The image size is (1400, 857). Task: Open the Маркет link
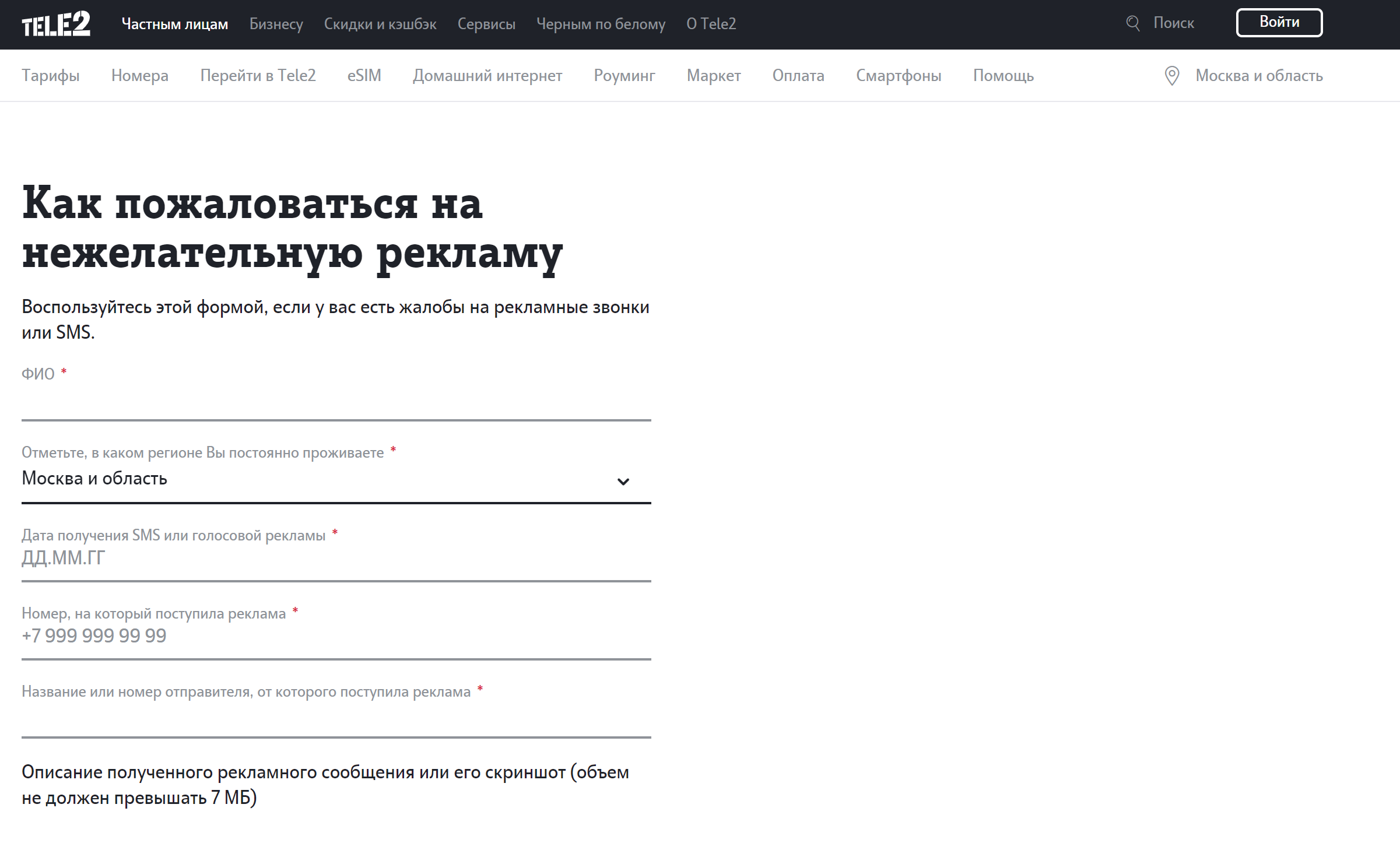click(x=714, y=76)
